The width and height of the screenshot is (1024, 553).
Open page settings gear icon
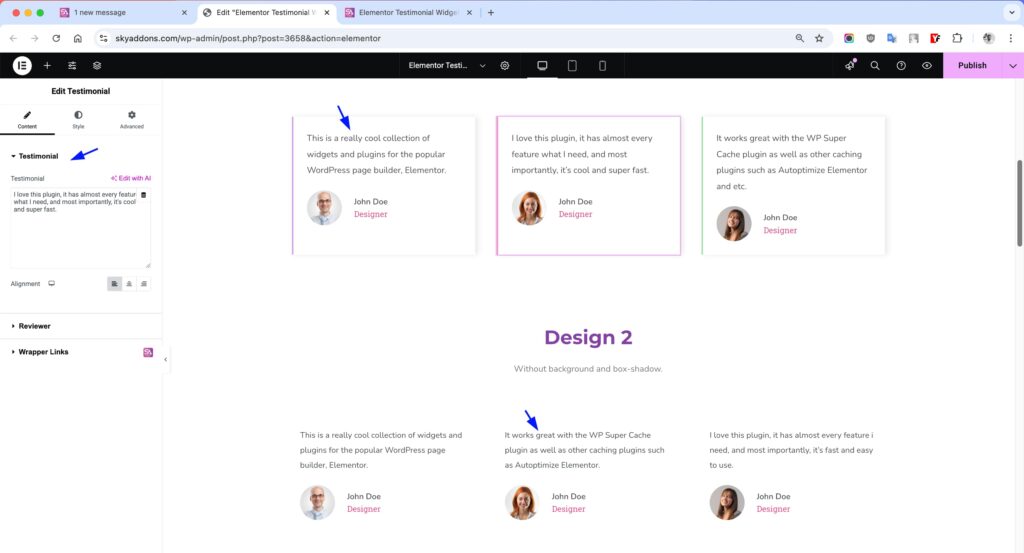click(x=505, y=65)
